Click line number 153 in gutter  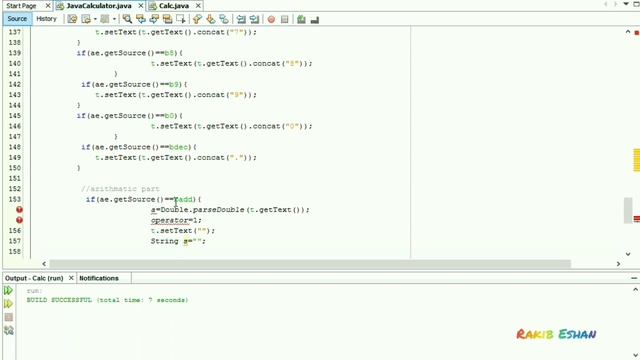(x=15, y=199)
